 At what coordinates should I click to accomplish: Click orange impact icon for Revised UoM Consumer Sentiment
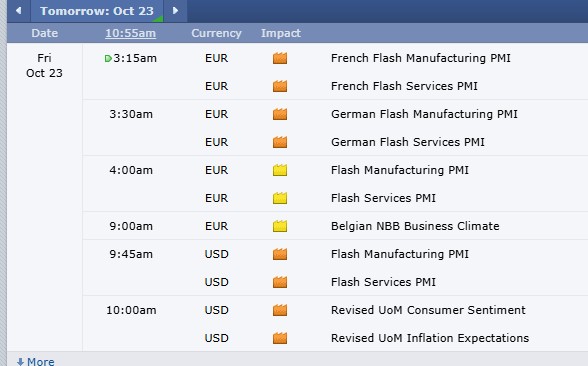[x=280, y=310]
